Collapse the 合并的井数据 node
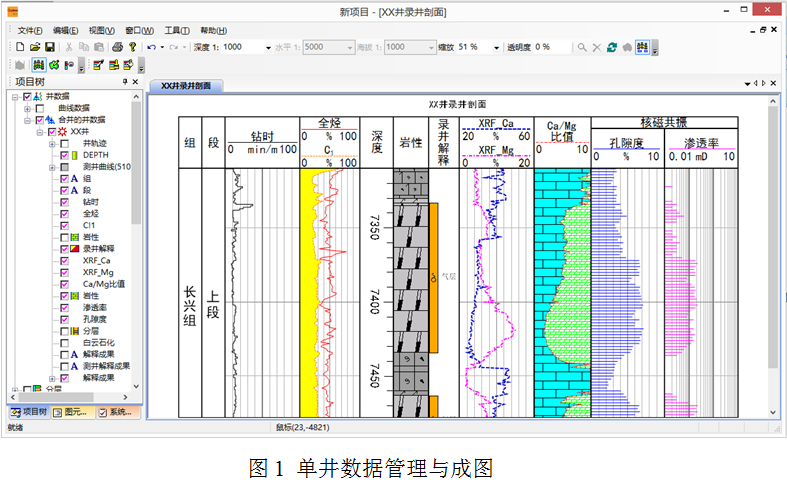 coord(27,120)
